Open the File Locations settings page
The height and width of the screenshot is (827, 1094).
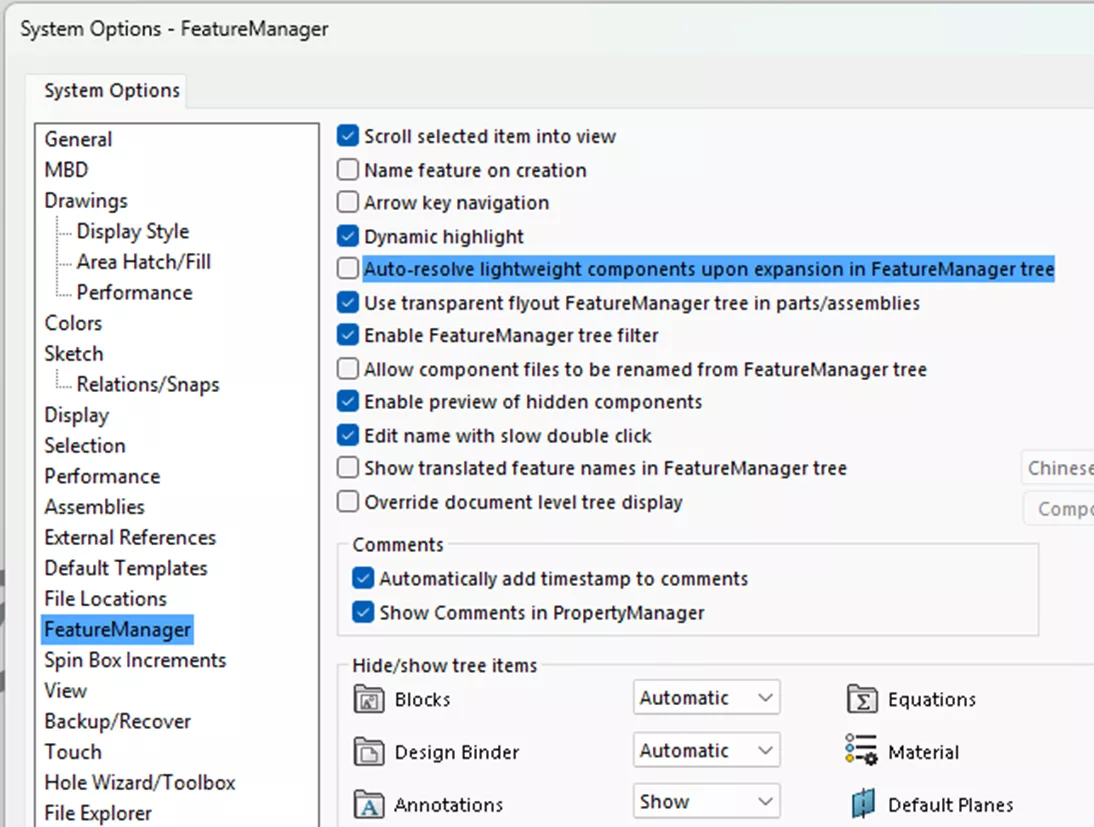point(105,599)
